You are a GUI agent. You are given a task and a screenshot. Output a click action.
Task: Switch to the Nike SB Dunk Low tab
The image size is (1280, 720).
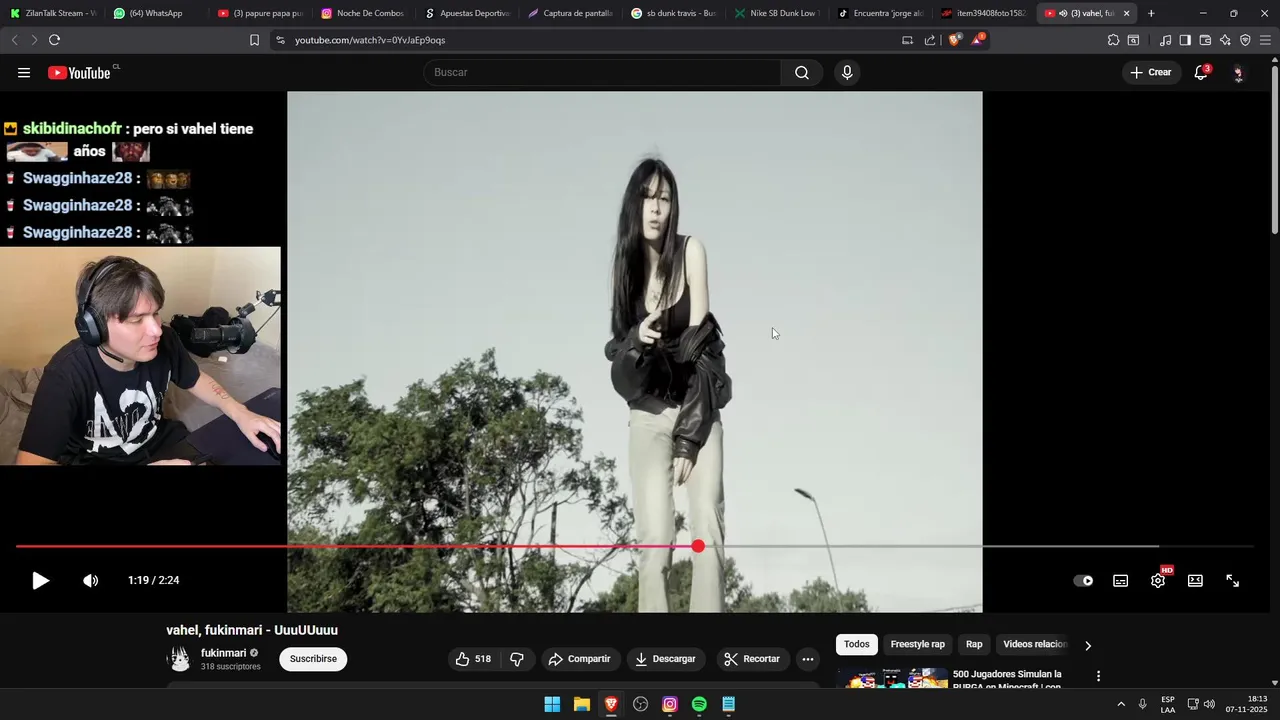click(x=776, y=13)
